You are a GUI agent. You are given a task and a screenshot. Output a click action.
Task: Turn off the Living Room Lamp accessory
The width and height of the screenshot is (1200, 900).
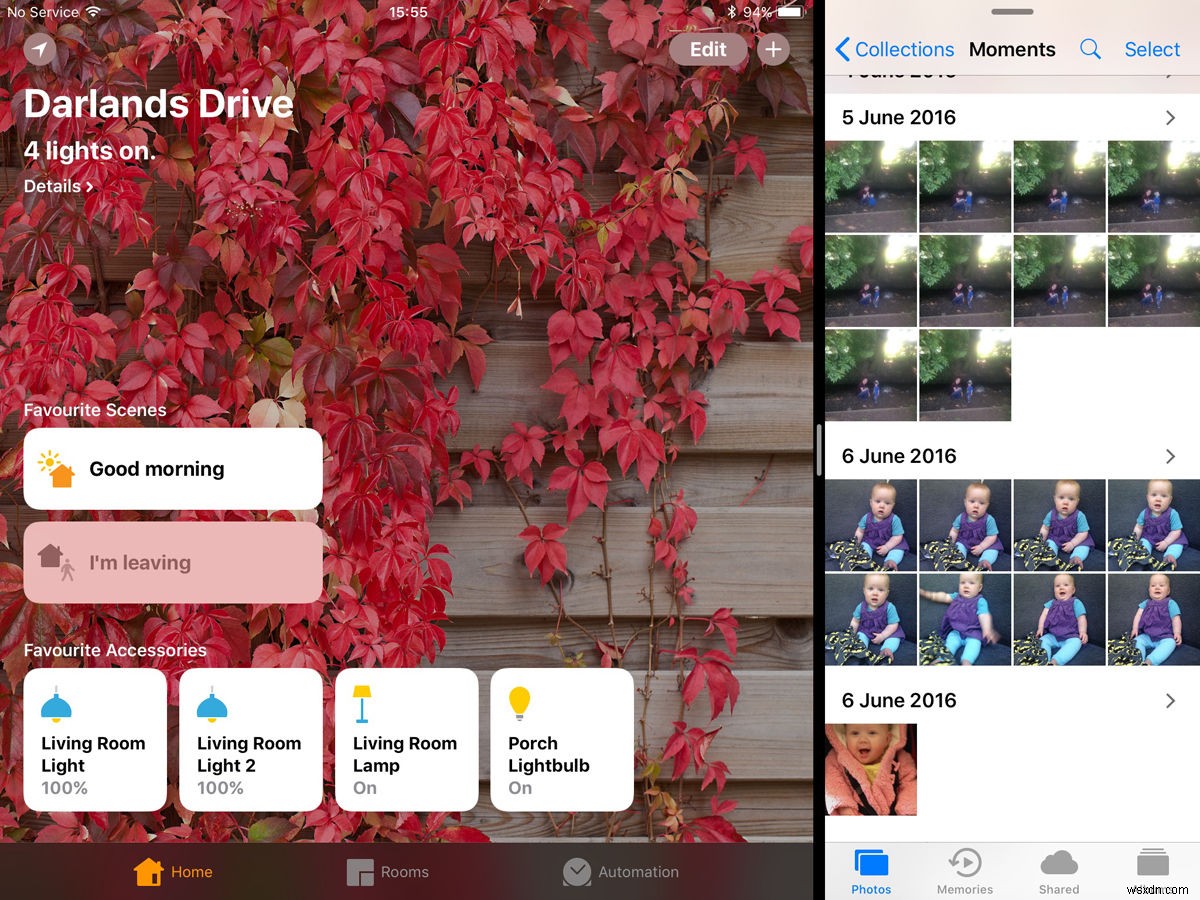tap(406, 740)
